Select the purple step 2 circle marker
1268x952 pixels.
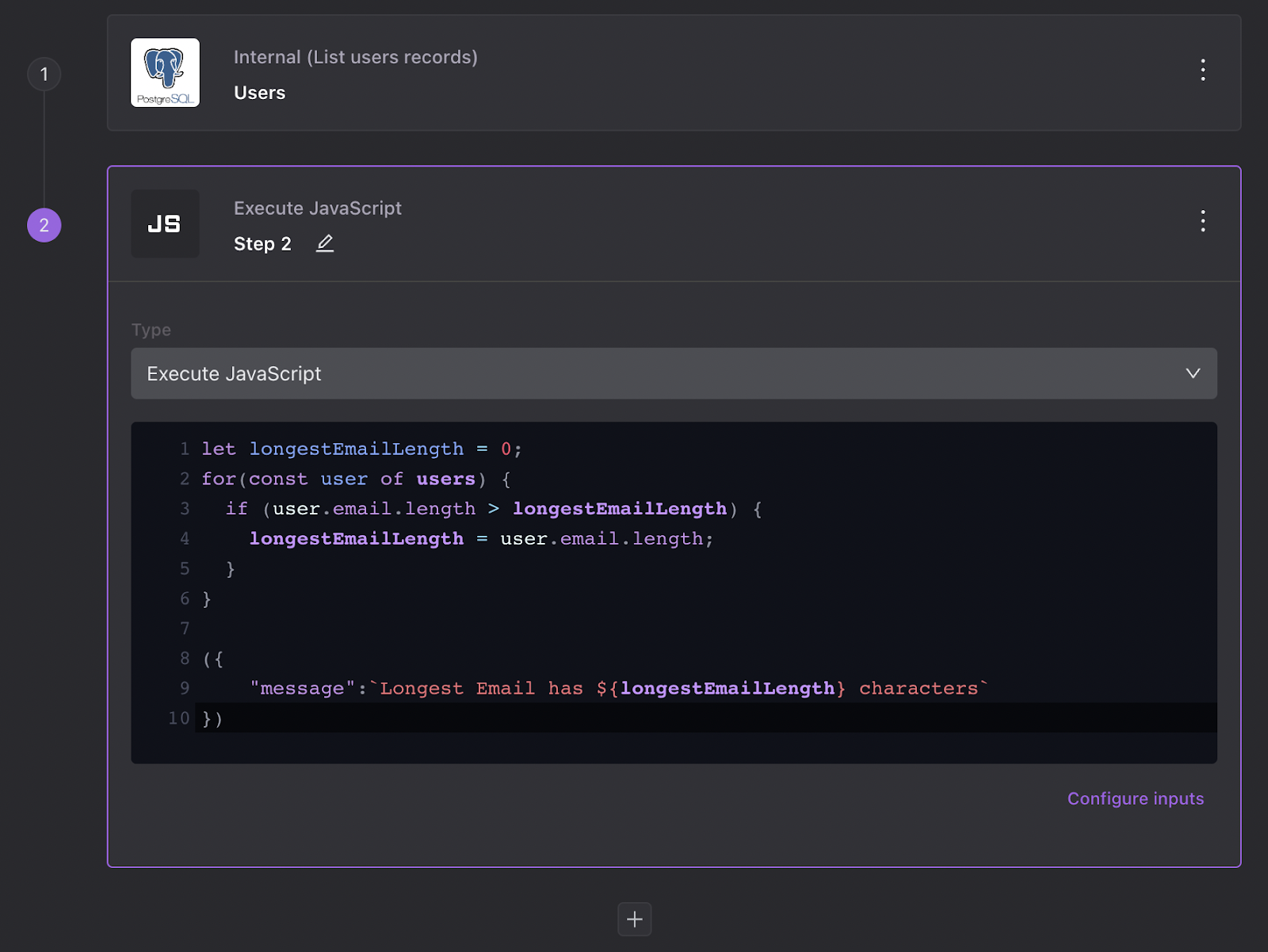44,225
